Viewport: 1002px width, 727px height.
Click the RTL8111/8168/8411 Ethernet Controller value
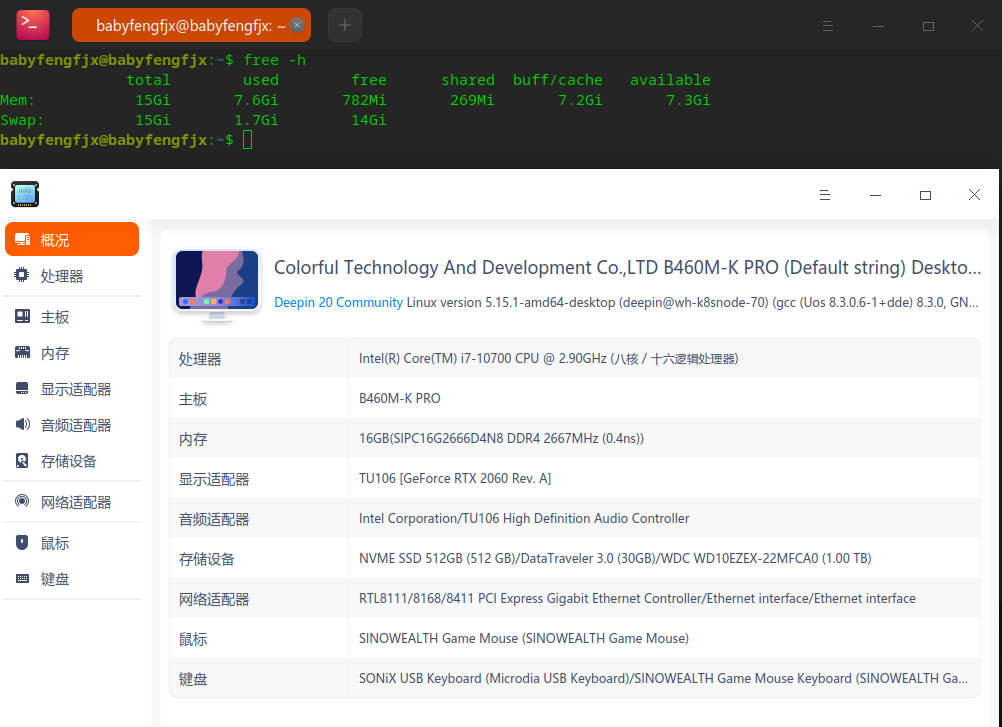pyautogui.click(x=637, y=598)
